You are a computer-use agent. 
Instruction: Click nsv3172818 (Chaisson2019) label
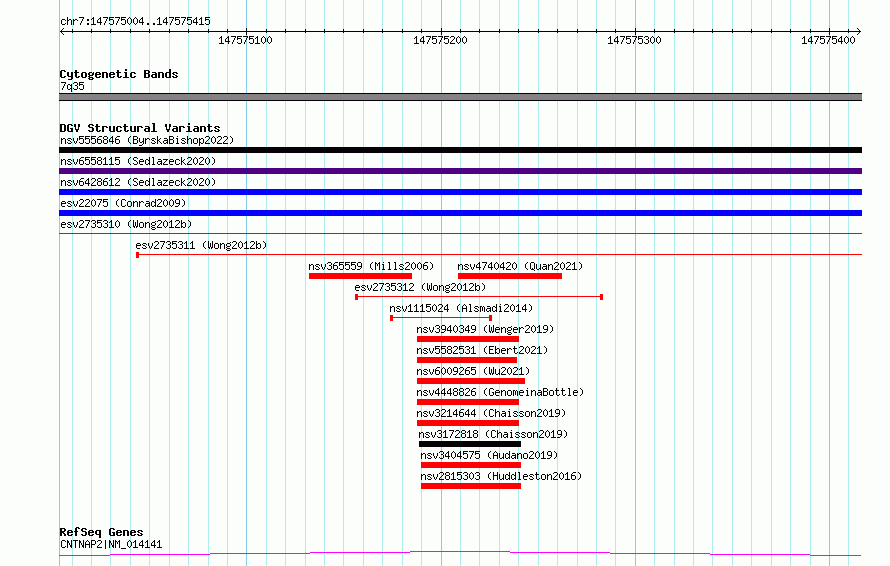[493, 434]
